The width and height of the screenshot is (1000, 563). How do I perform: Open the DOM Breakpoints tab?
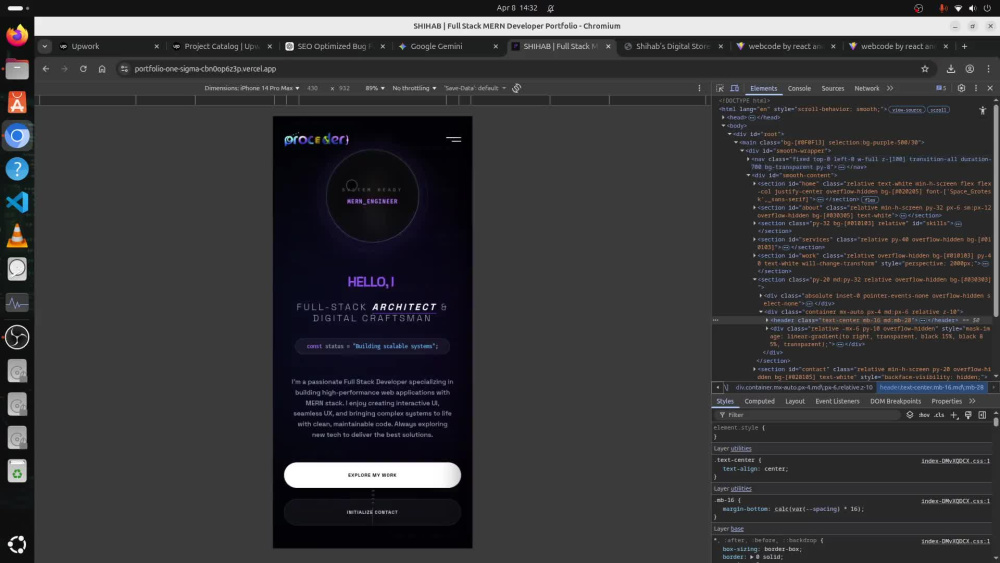895,401
